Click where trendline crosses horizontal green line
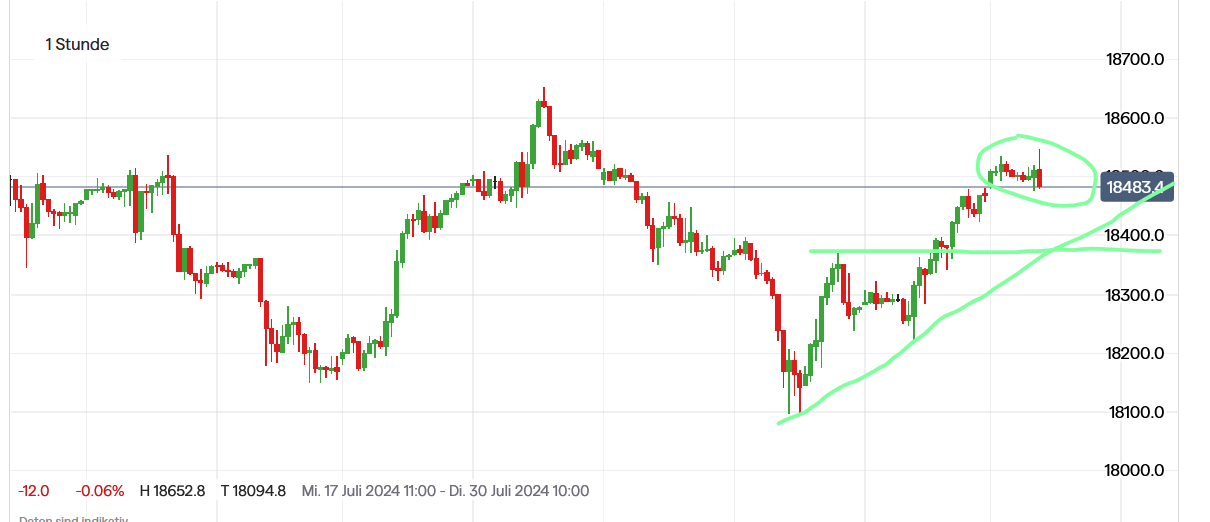Viewport: 1210px width, 522px height. (1050, 249)
